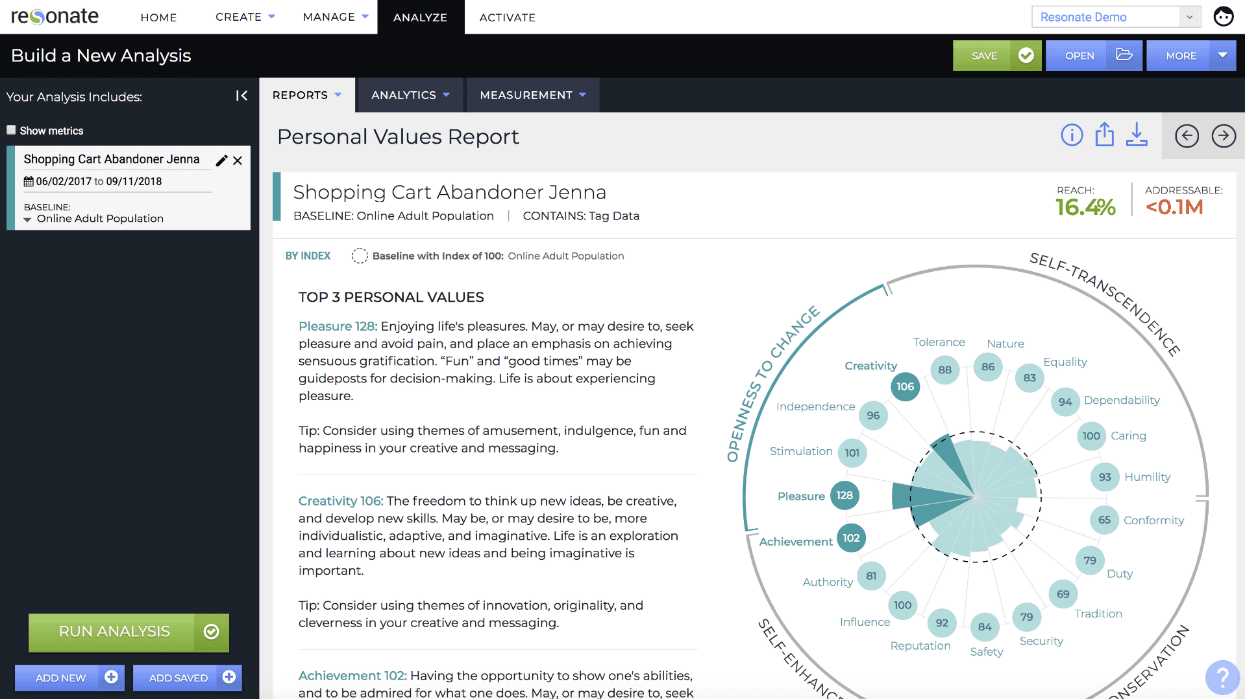The image size is (1245, 699).
Task: Click the report info icon
Action: tap(1072, 135)
